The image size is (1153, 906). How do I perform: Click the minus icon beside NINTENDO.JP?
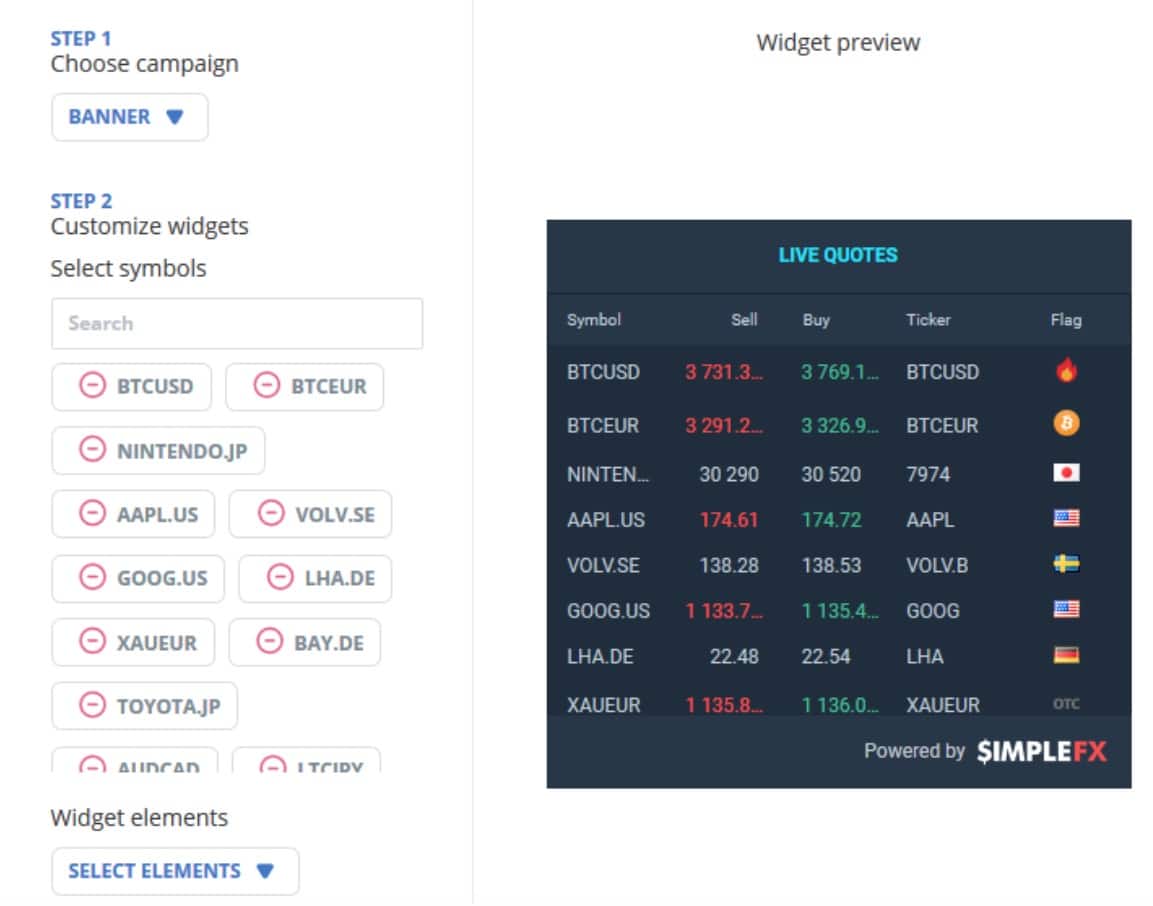coord(92,451)
